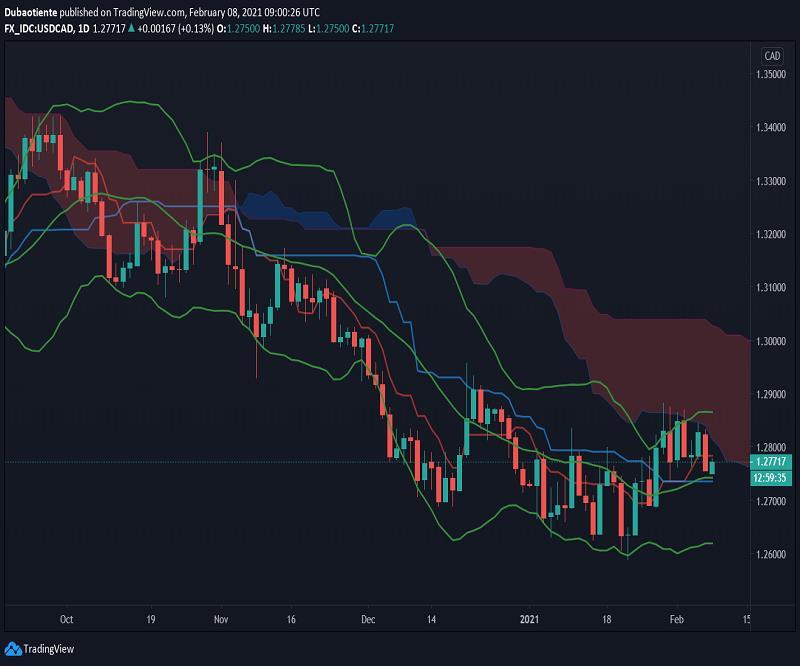Click the 1.26000 price axis label
Screen dimensions: 800x666
771,554
